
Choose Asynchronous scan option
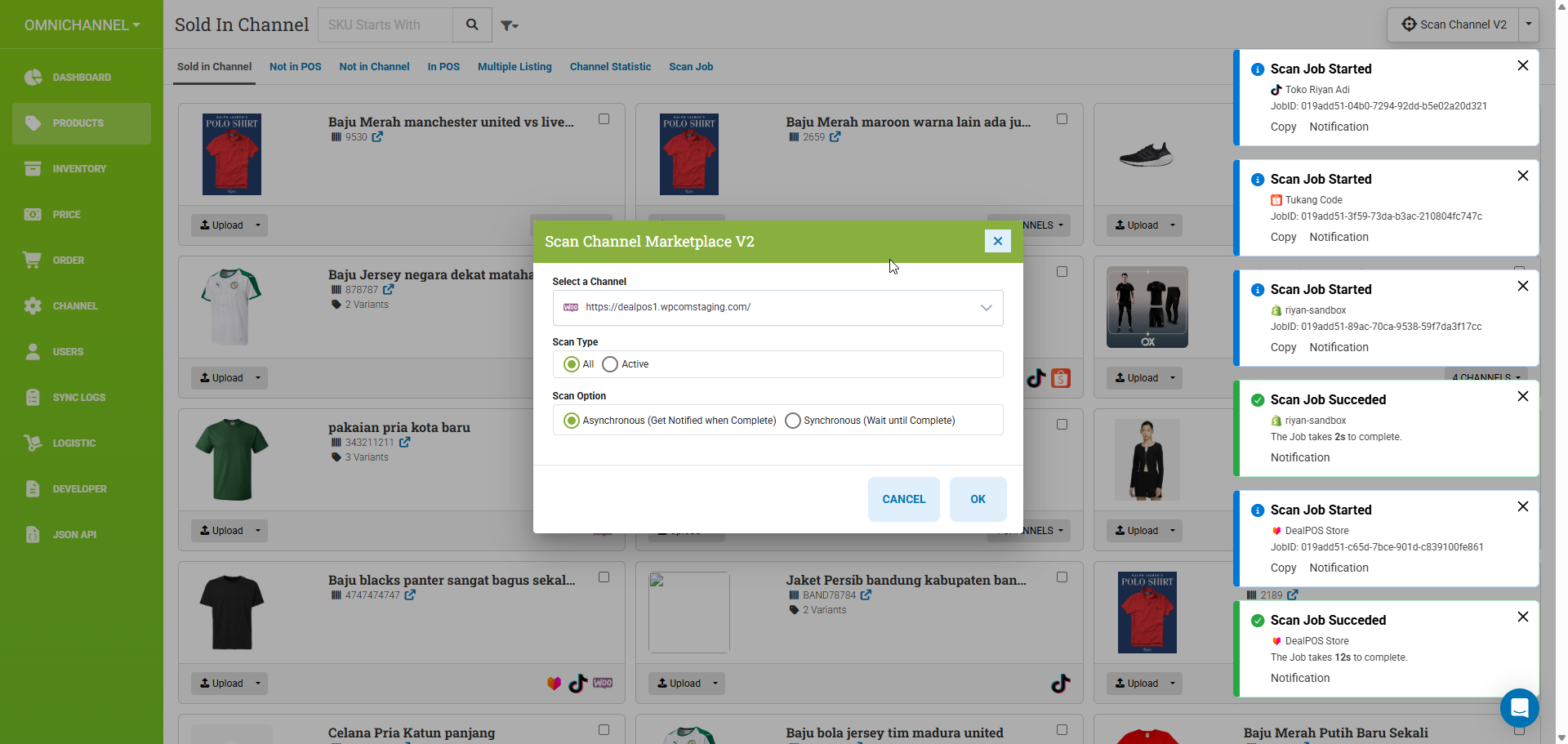point(571,421)
